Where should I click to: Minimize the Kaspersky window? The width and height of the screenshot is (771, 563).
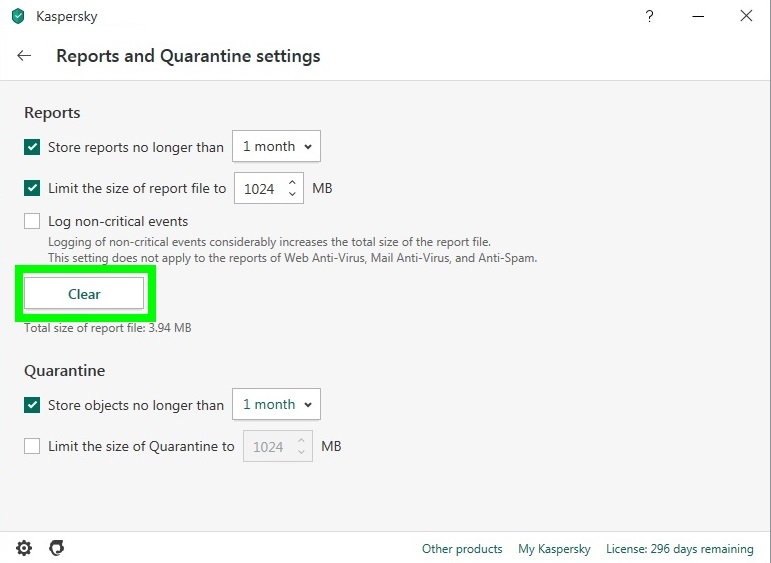click(x=698, y=16)
